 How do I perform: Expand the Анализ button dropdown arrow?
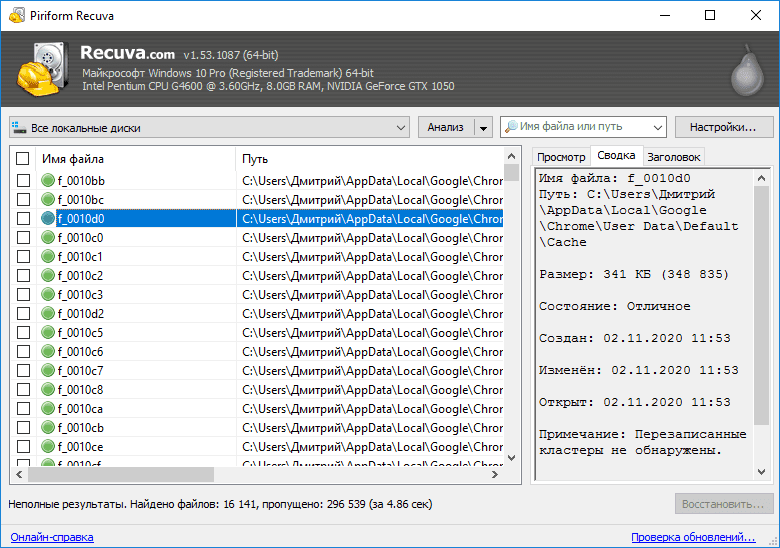(x=483, y=128)
